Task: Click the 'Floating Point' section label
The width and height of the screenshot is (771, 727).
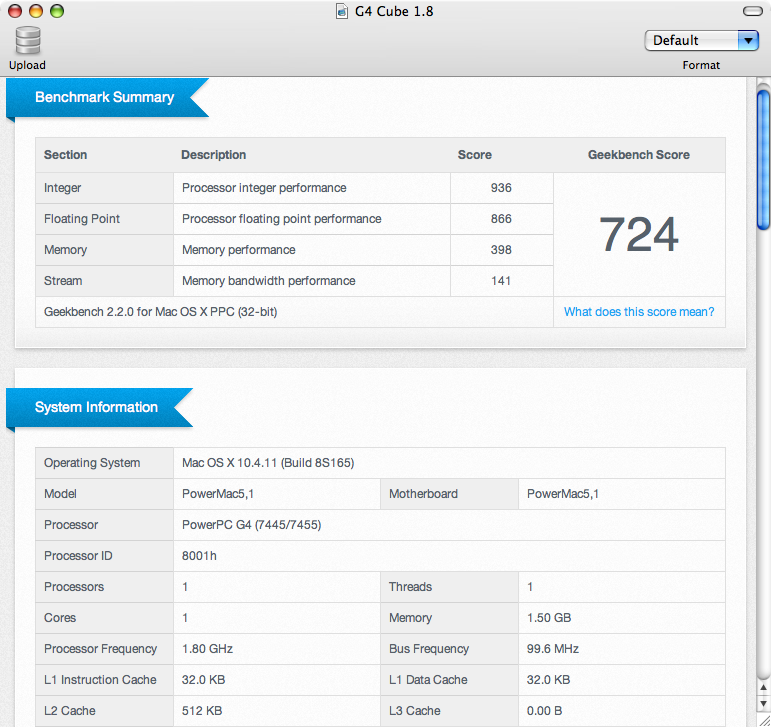Action: [x=82, y=219]
